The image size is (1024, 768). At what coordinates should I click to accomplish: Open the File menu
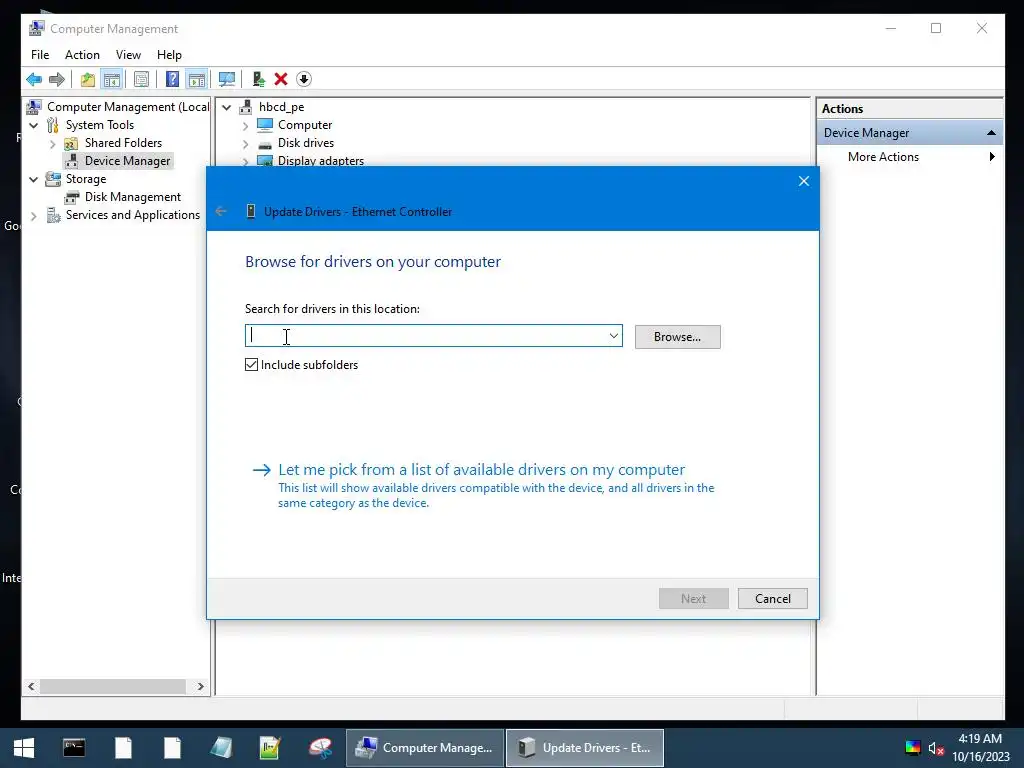tap(40, 55)
